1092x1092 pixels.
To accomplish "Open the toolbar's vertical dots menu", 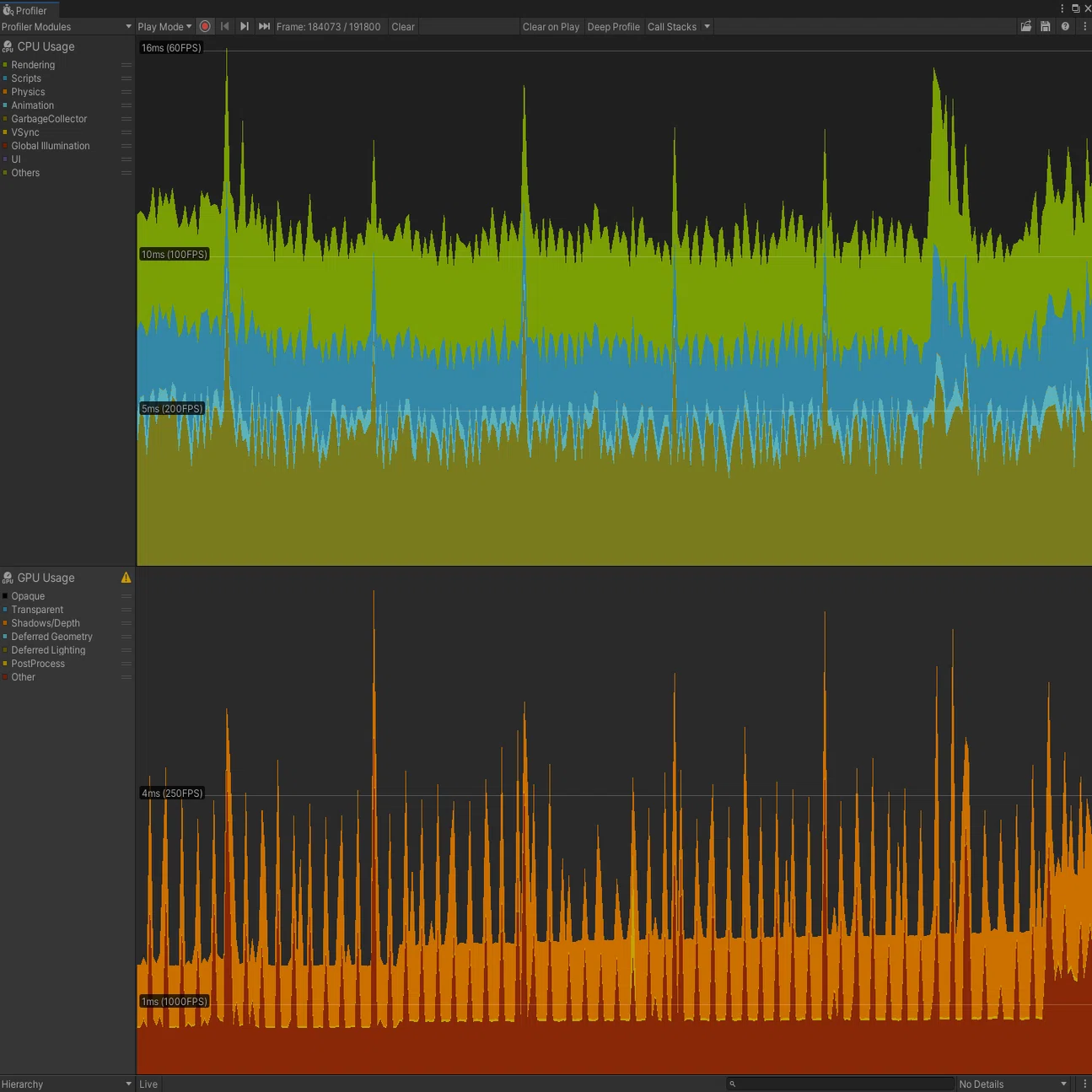I will pos(1084,27).
